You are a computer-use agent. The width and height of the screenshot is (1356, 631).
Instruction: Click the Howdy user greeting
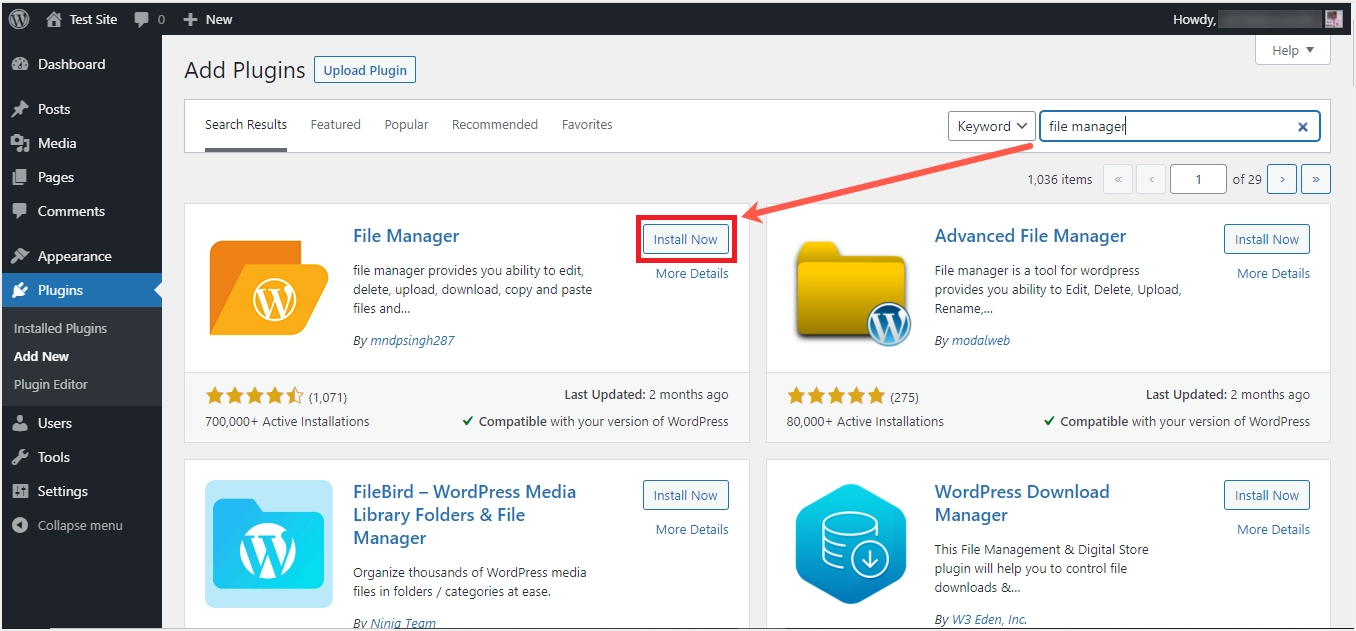click(1194, 19)
